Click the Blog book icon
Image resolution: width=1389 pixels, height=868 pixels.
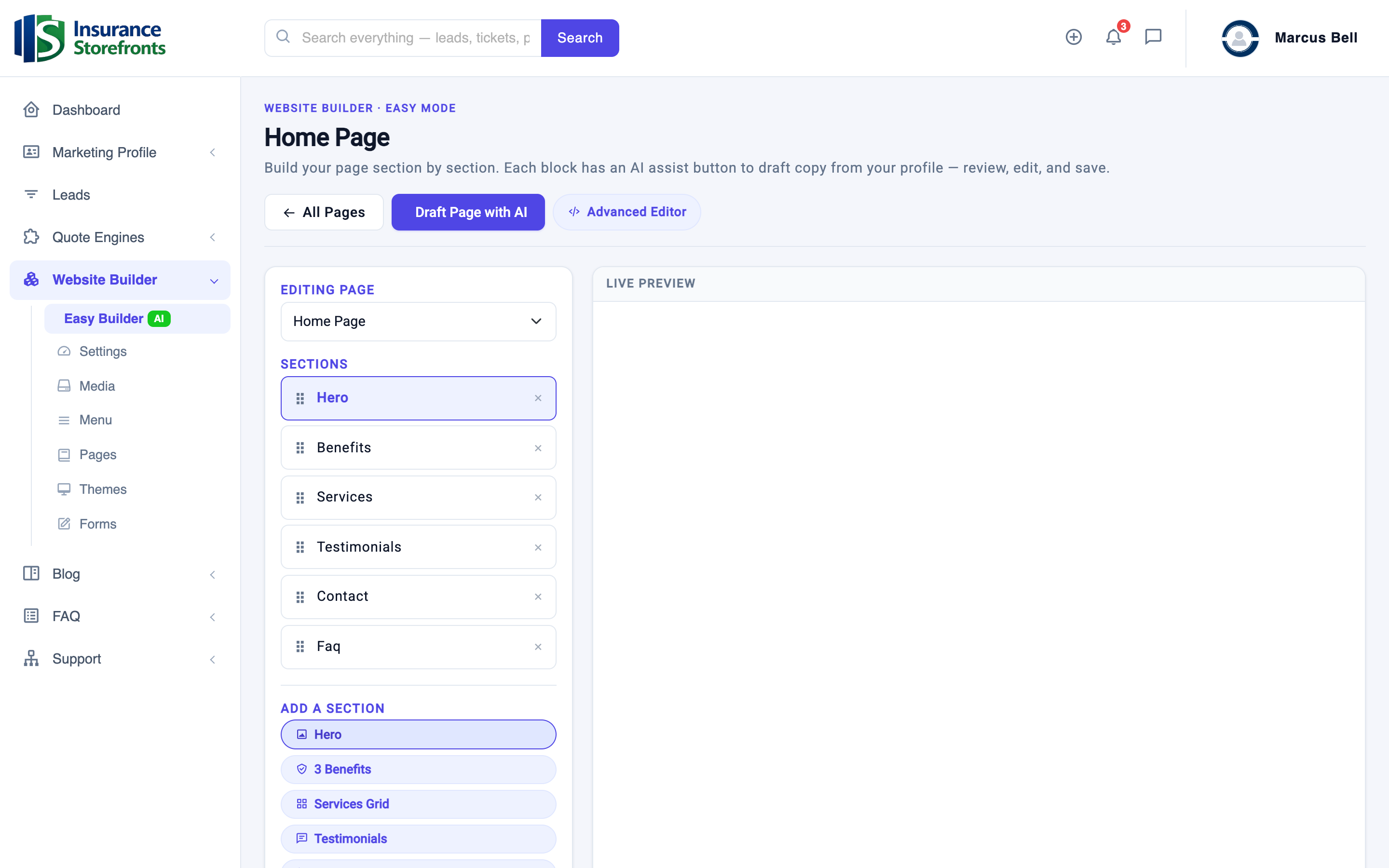pyautogui.click(x=31, y=573)
